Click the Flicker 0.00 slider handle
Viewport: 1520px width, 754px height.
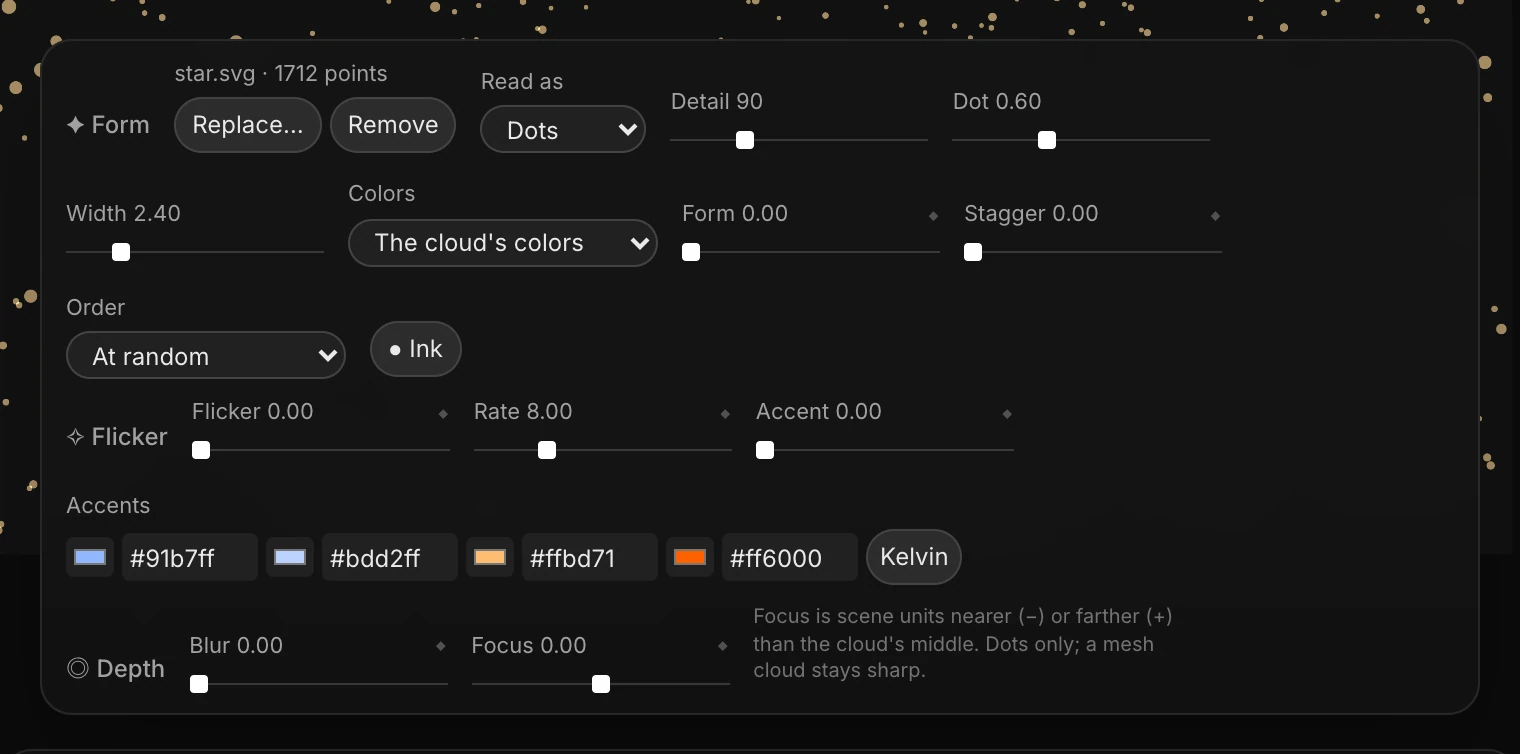201,450
